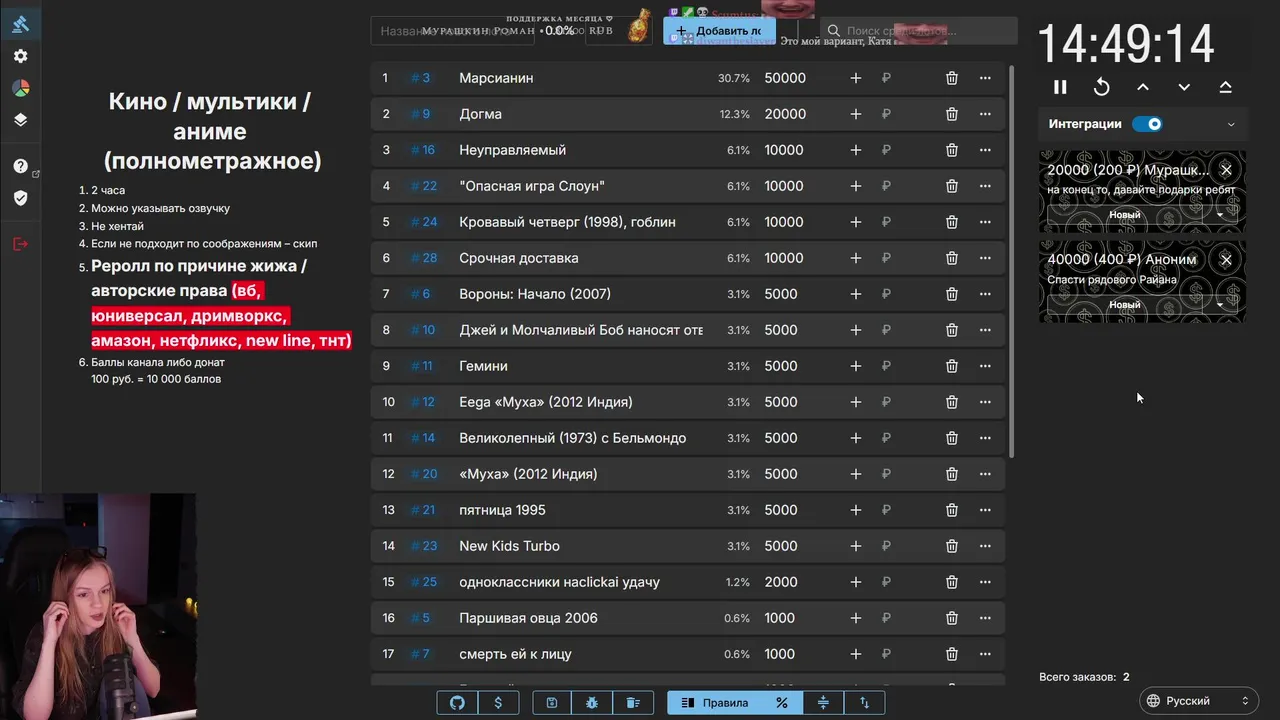Open the Русский language selector

point(1198,701)
